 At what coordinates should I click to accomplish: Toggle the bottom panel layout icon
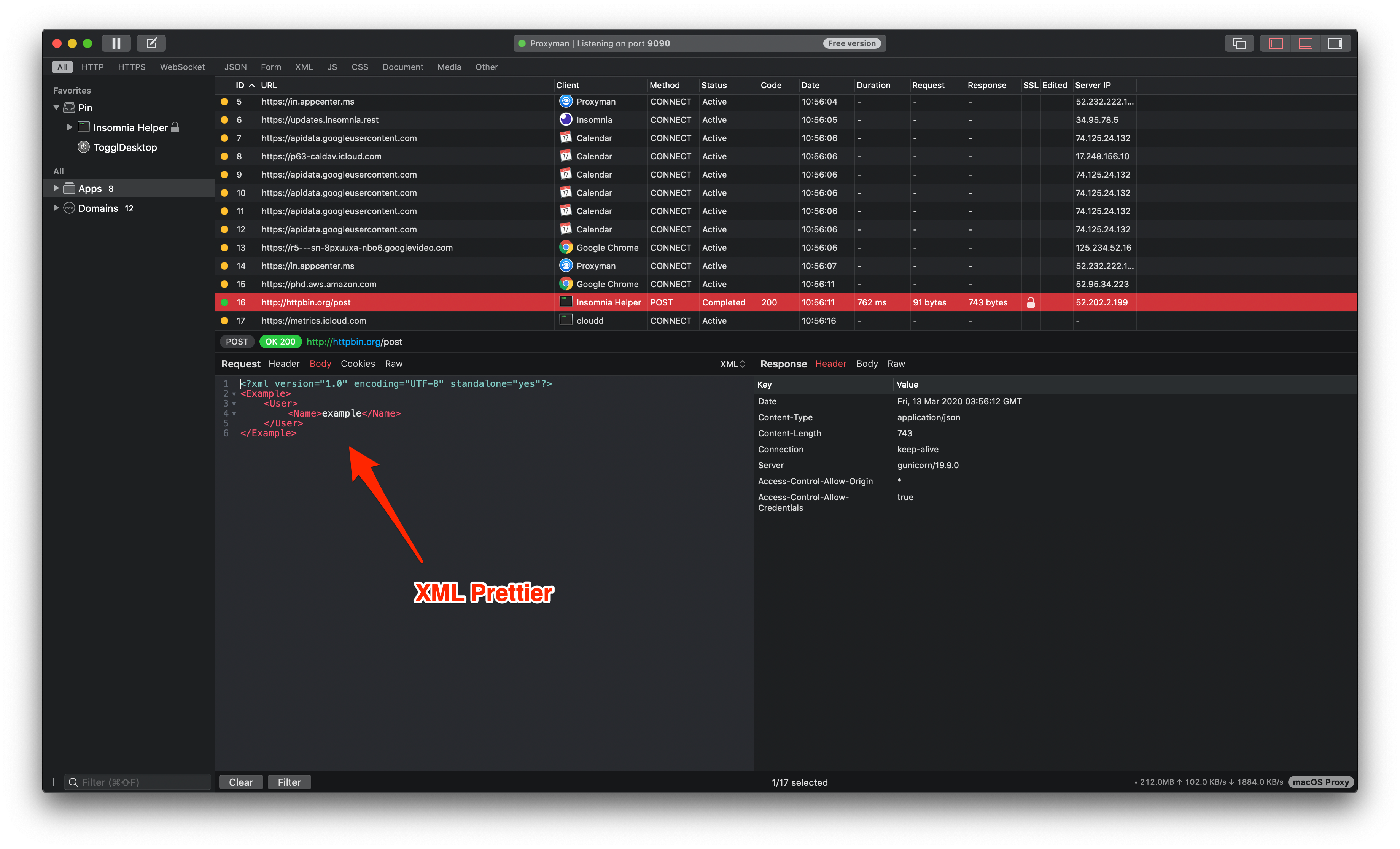pos(1305,43)
